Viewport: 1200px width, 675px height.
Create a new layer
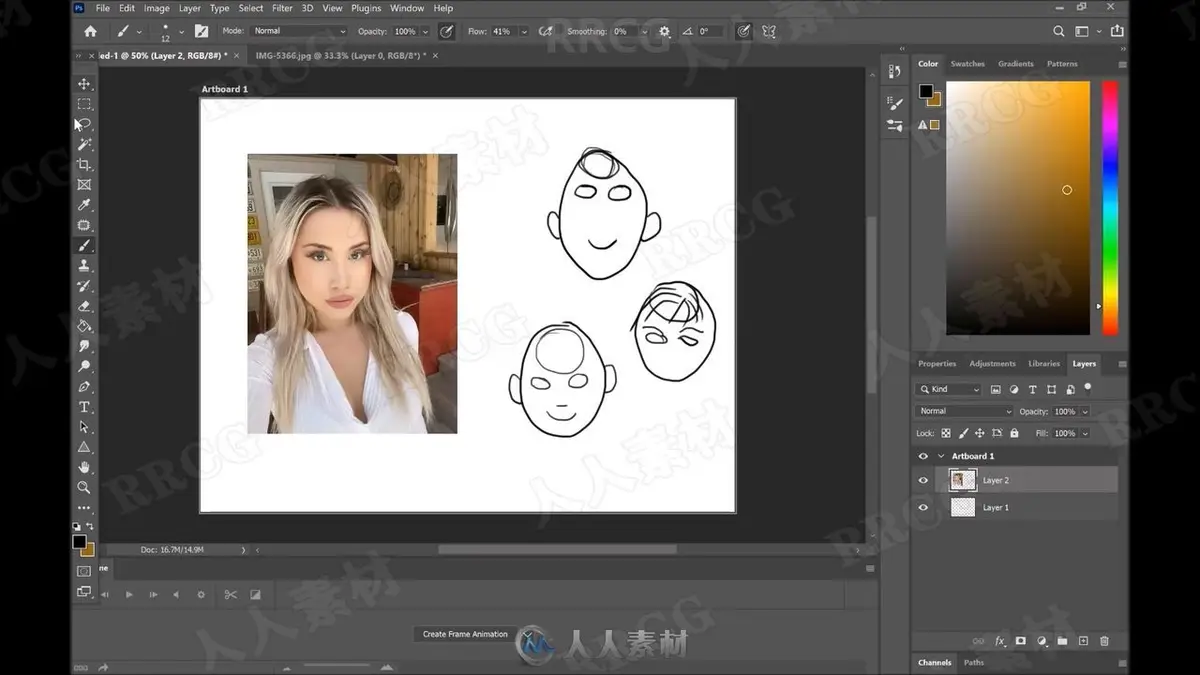click(x=1083, y=641)
